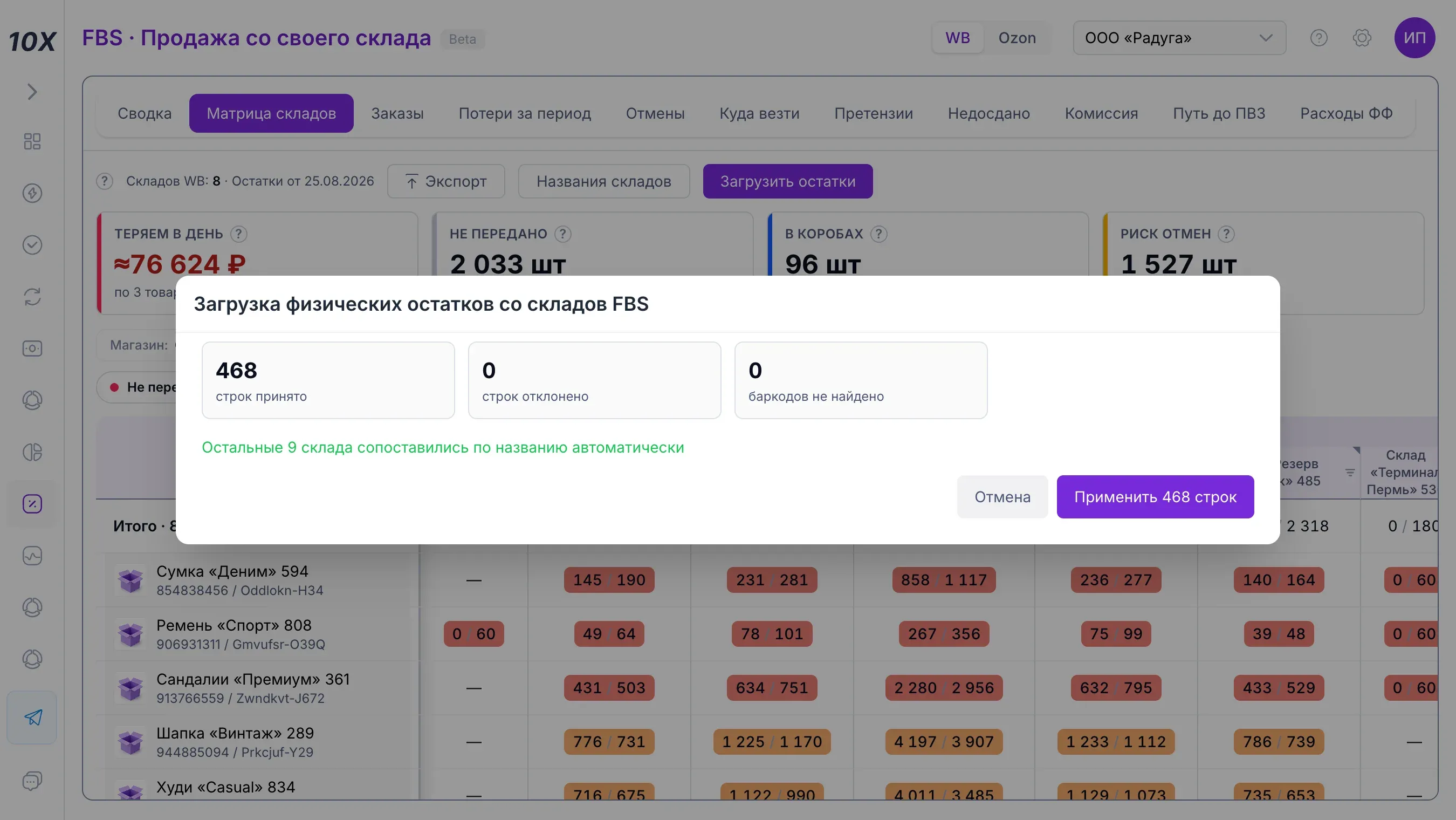Open the ИП user avatar menu

[x=1414, y=38]
